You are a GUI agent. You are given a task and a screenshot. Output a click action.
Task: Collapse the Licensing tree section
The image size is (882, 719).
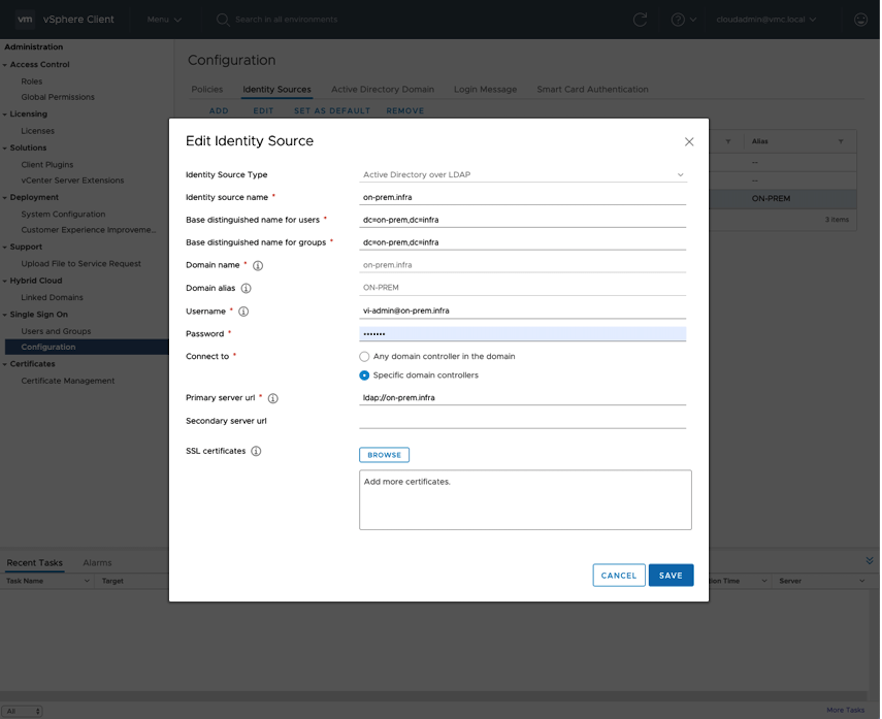click(x=5, y=114)
